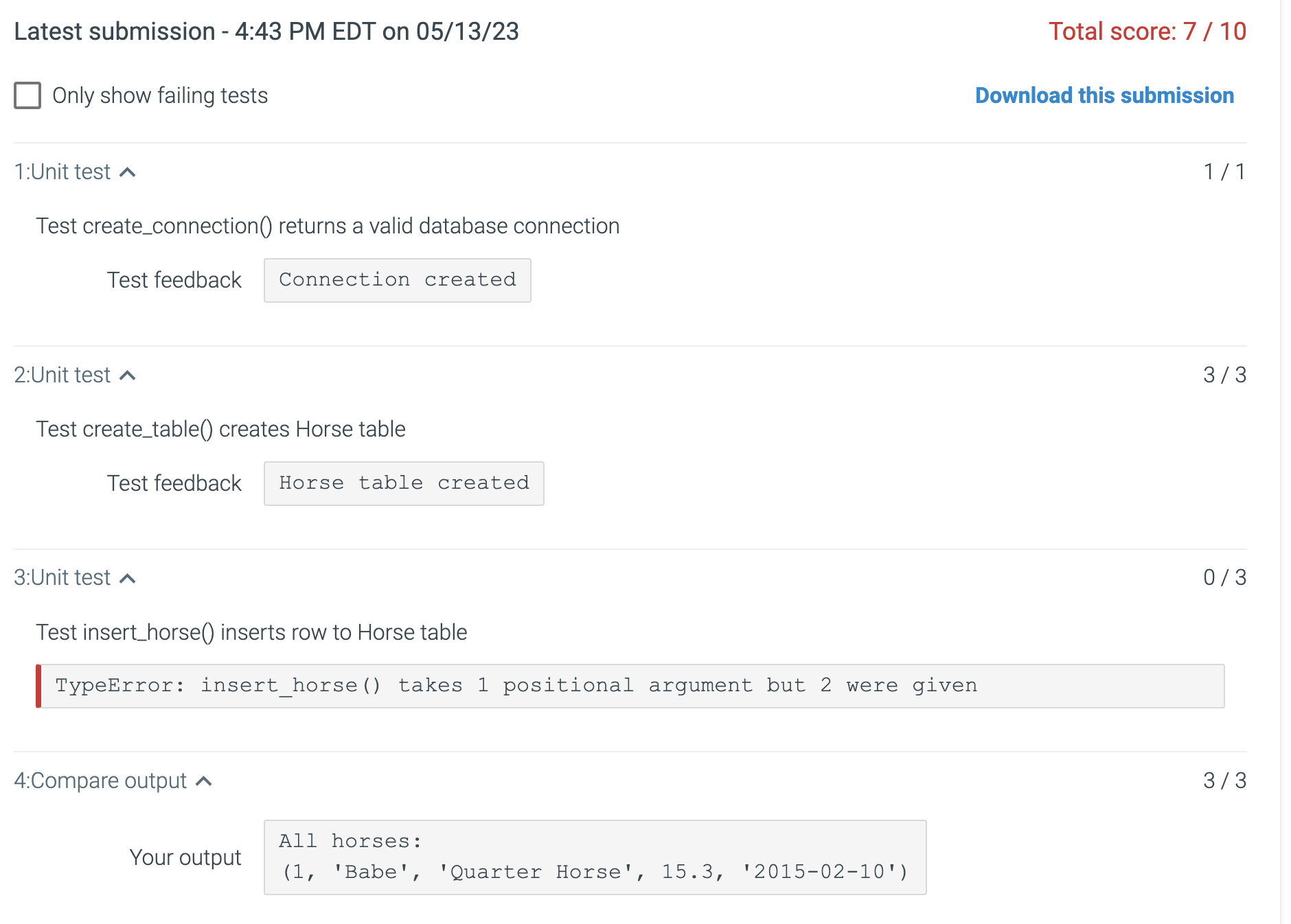Enable the Only show failing tests checkbox
The width and height of the screenshot is (1291, 924).
[27, 95]
